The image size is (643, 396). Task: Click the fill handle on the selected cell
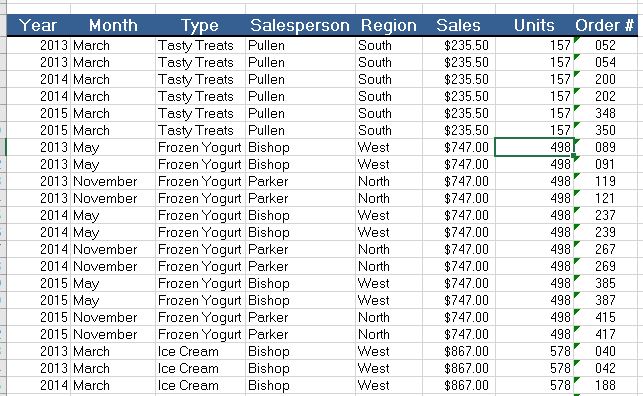tap(573, 156)
